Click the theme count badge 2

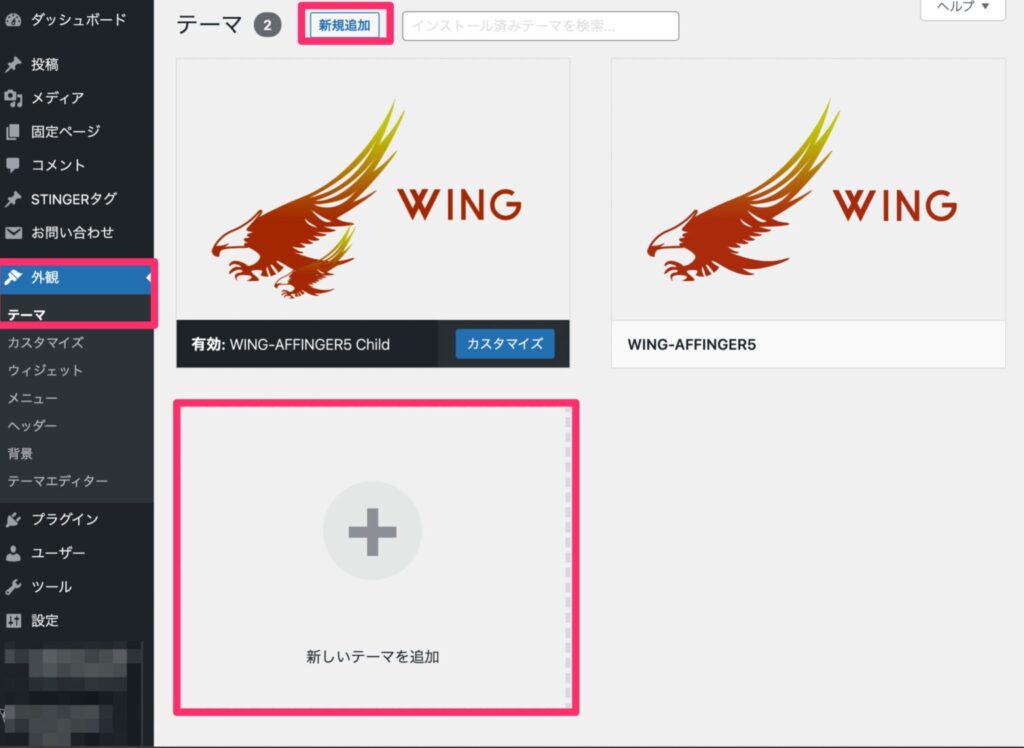pyautogui.click(x=267, y=25)
